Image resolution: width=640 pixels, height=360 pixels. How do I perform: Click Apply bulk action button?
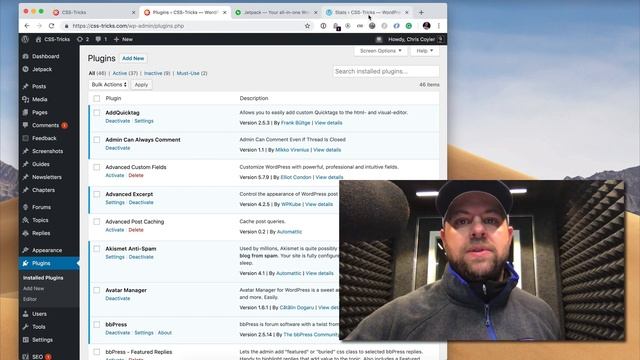[141, 84]
